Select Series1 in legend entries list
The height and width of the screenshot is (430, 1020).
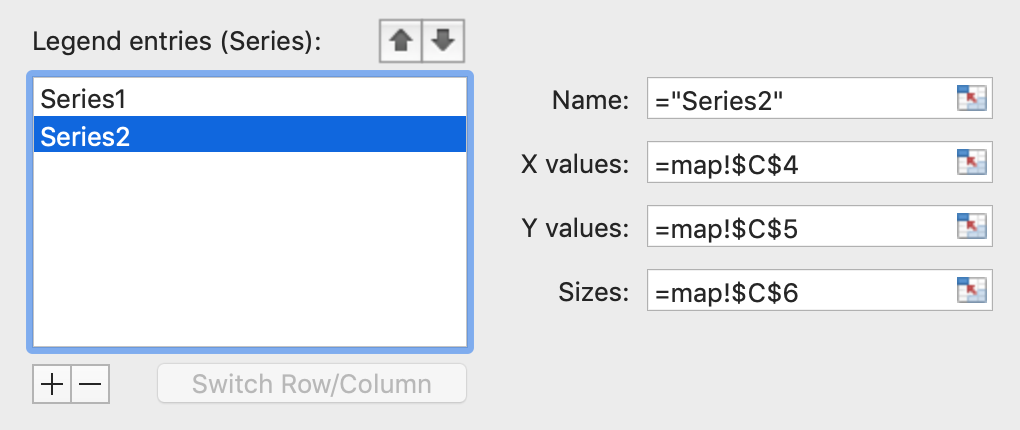[x=250, y=99]
